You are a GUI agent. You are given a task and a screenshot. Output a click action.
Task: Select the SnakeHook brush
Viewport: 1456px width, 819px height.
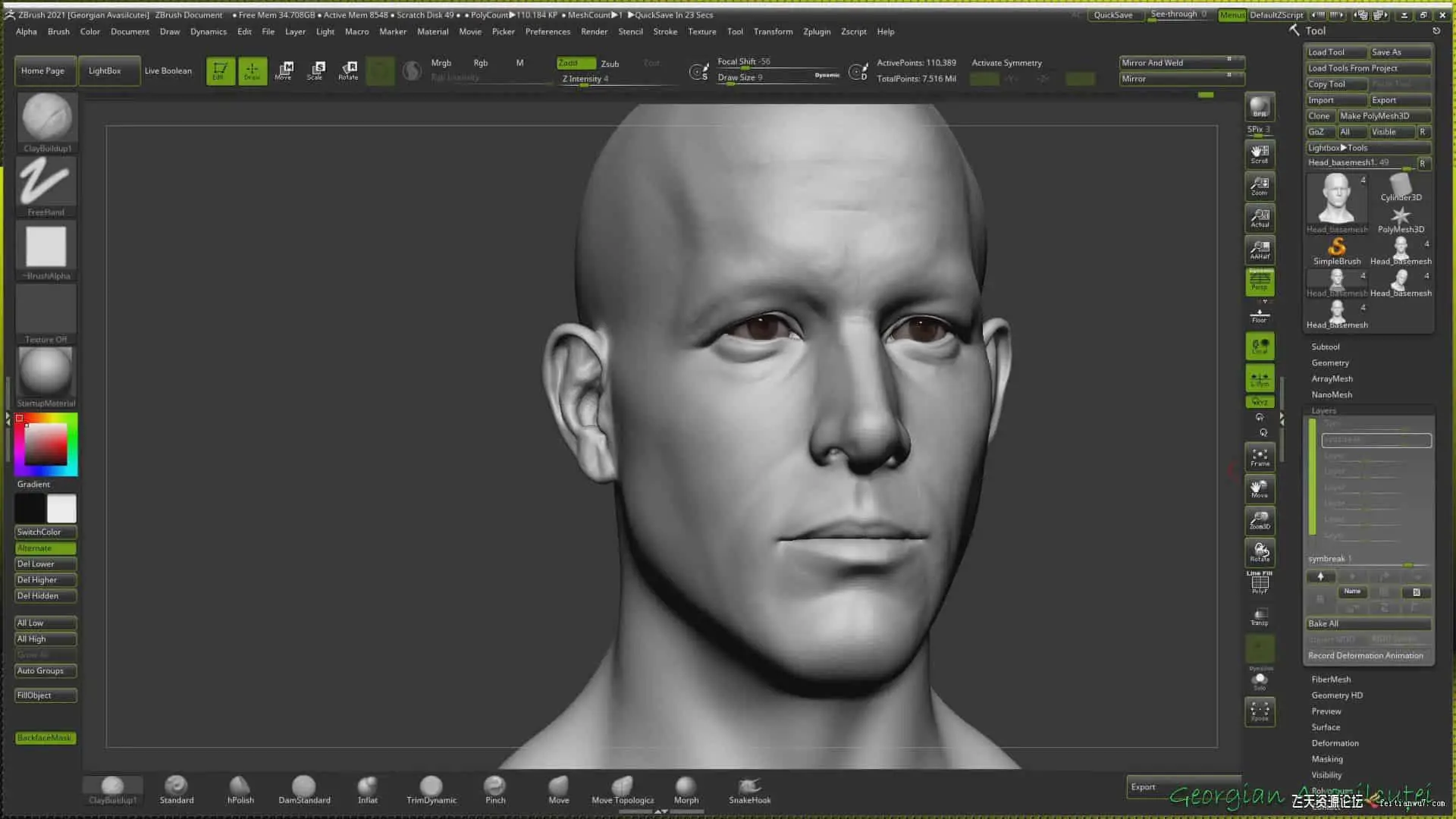tap(749, 789)
